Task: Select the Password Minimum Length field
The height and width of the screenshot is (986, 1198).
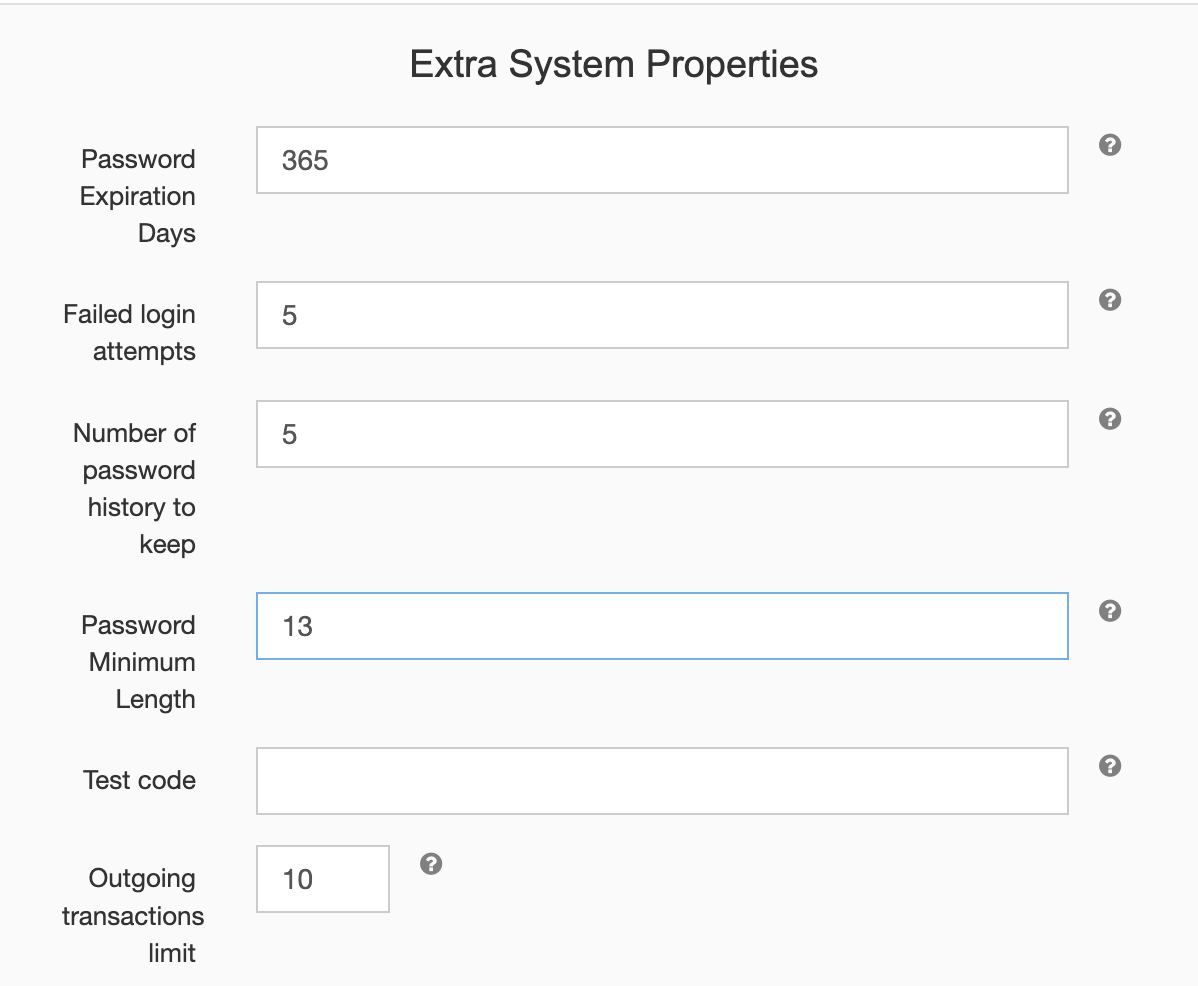Action: click(662, 625)
